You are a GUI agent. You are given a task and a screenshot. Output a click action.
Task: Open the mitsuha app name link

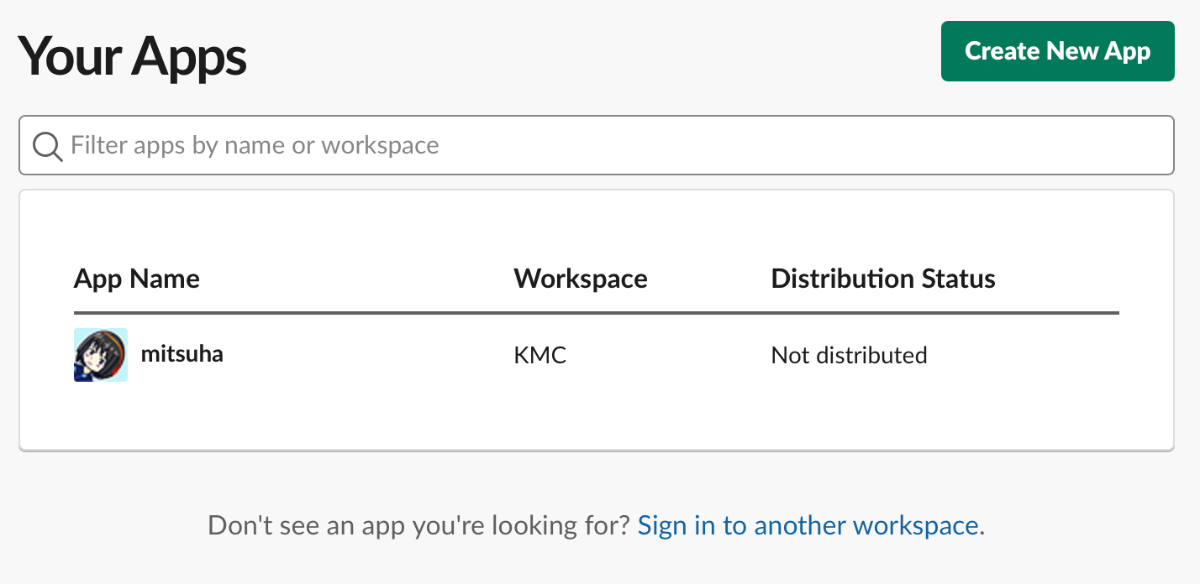[x=182, y=353]
